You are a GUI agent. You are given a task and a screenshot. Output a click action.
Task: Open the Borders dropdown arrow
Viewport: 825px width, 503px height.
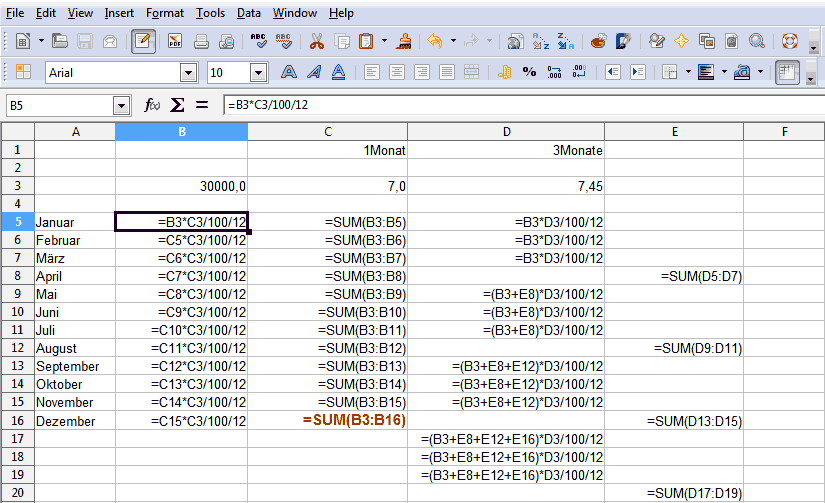click(x=688, y=72)
